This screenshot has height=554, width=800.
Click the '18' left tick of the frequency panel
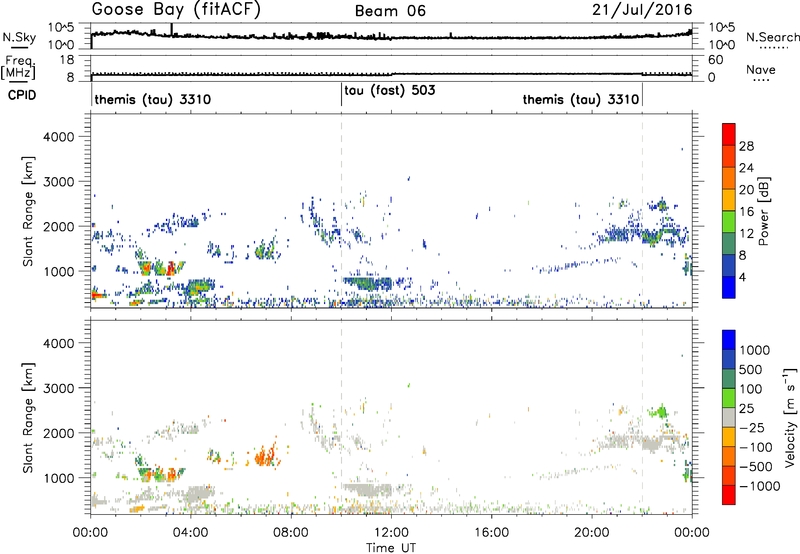click(x=67, y=60)
